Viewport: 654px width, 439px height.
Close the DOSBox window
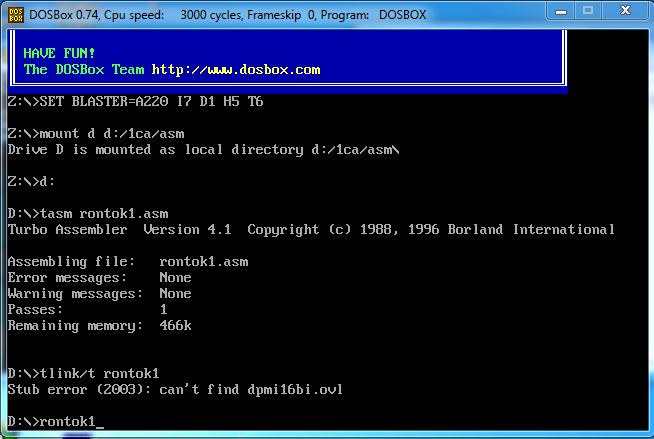625,10
